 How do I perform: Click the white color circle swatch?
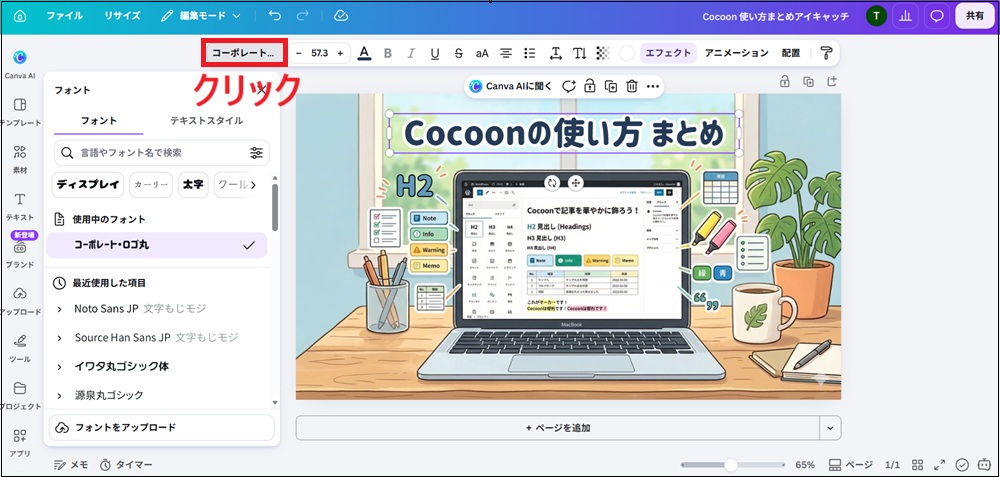627,54
